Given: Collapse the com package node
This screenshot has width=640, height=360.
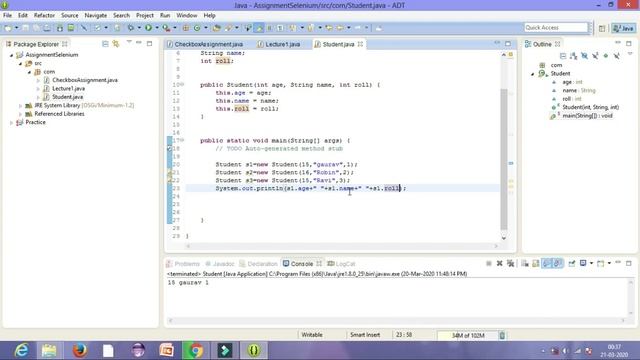Looking at the screenshot, I should (29, 72).
